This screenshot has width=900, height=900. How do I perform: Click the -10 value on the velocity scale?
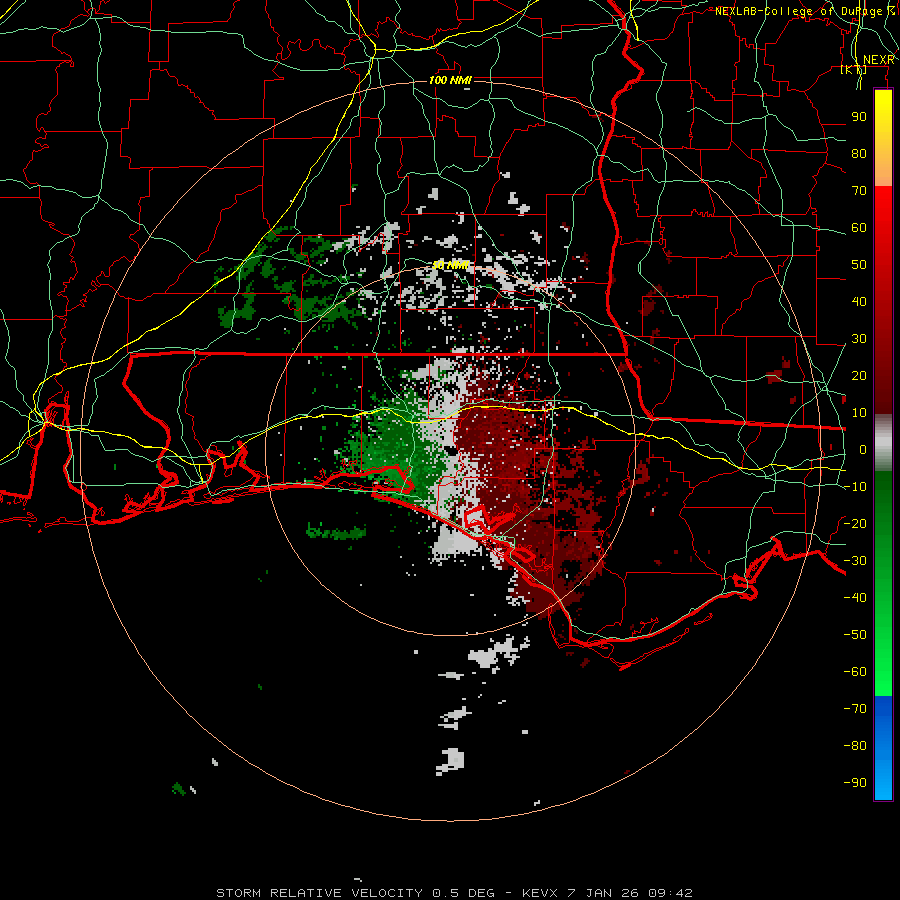point(855,487)
